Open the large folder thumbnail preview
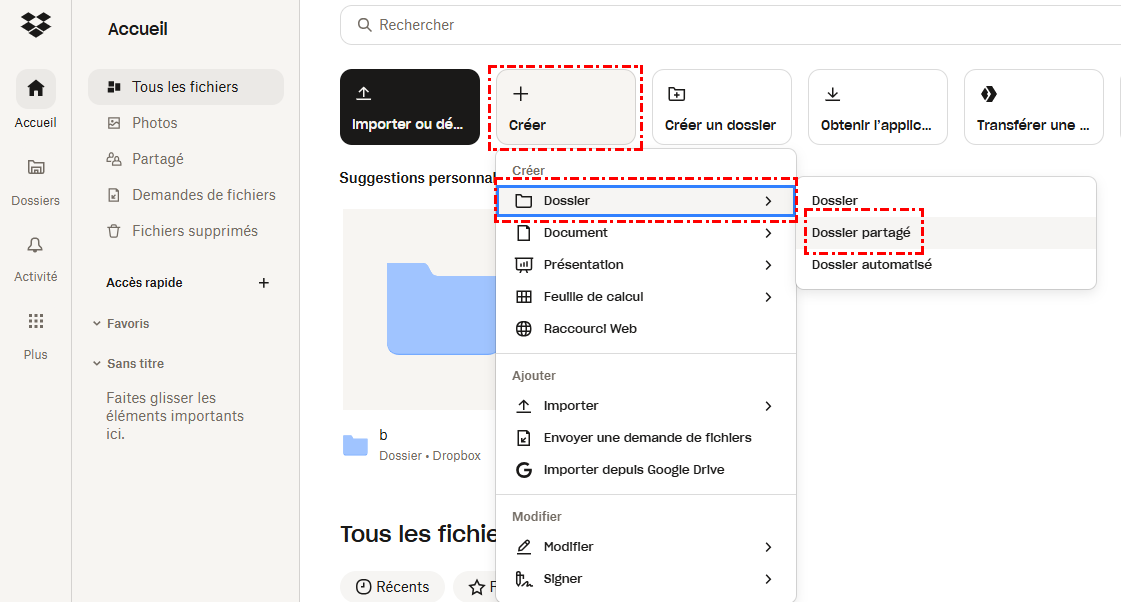The height and width of the screenshot is (602, 1121). tap(420, 309)
